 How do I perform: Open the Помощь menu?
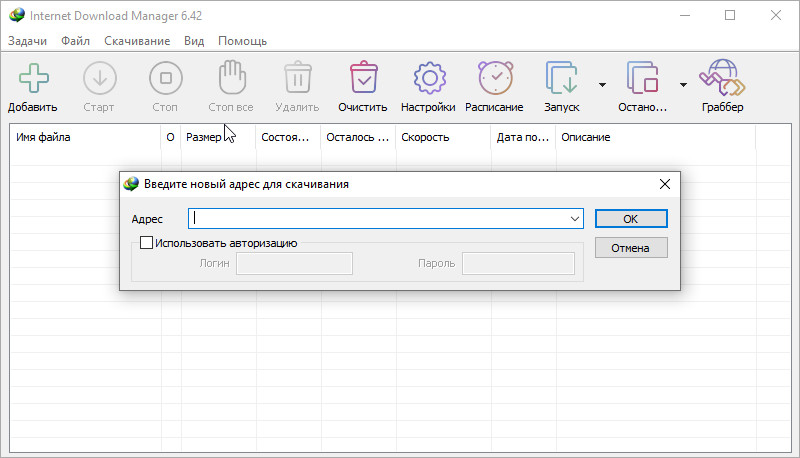[x=242, y=41]
